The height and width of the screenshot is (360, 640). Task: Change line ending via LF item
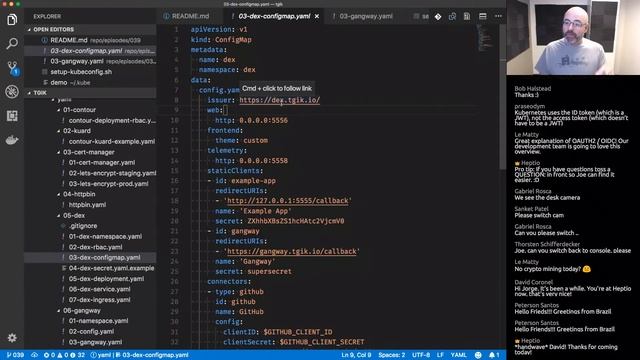tap(440, 355)
